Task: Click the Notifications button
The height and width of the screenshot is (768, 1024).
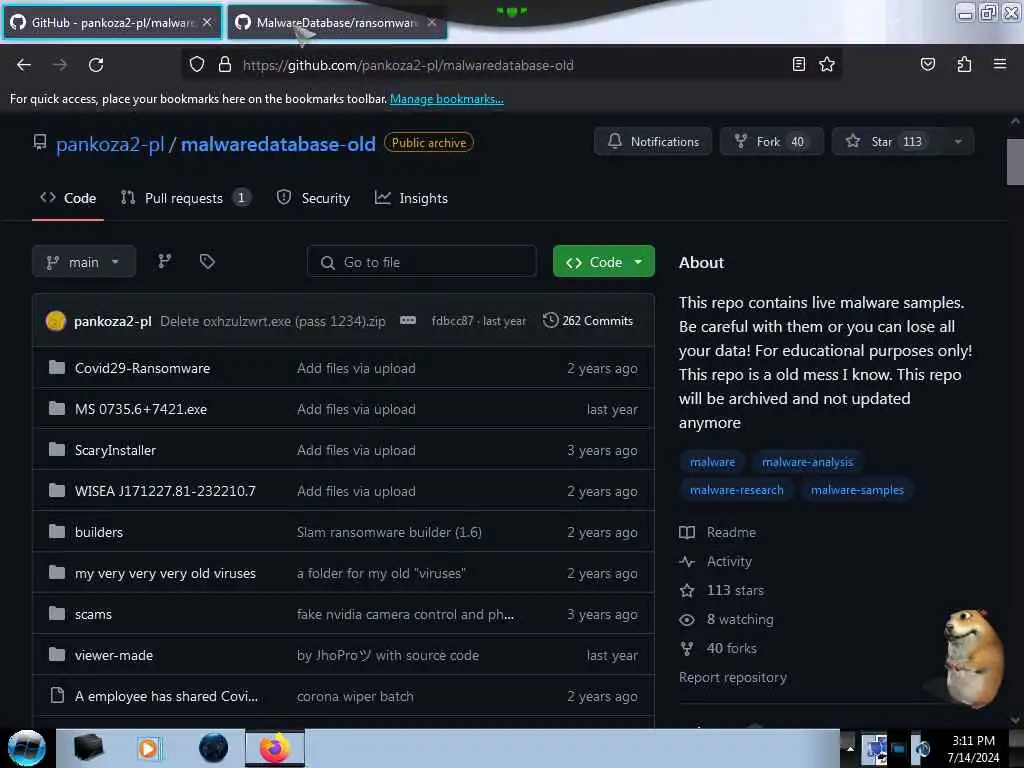Action: pos(652,141)
